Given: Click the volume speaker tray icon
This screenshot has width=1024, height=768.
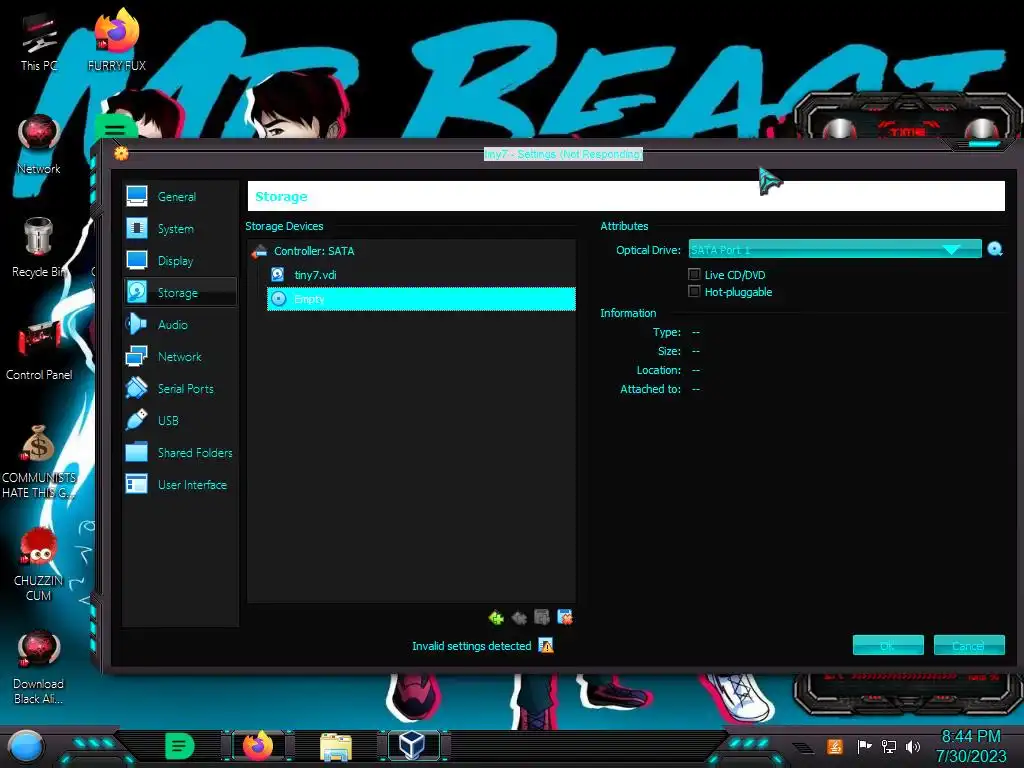Looking at the screenshot, I should click(x=912, y=746).
